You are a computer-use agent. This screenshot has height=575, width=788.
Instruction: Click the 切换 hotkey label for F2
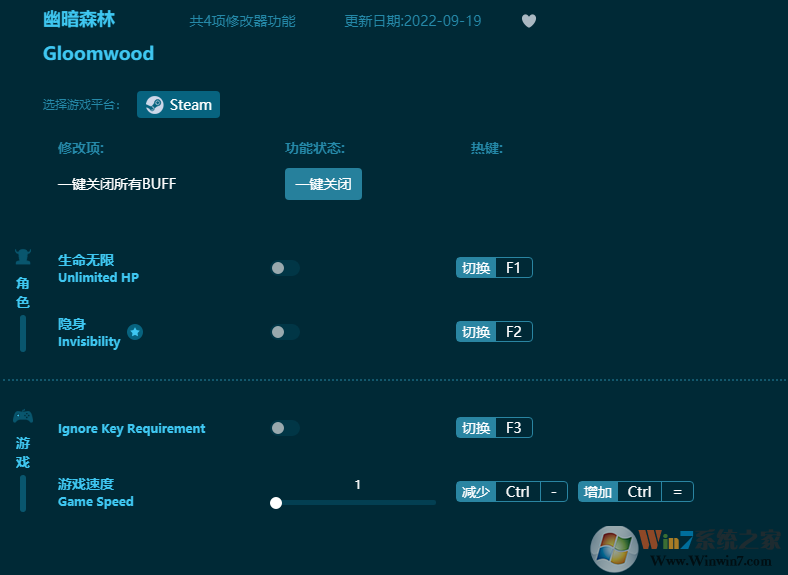pyautogui.click(x=476, y=332)
